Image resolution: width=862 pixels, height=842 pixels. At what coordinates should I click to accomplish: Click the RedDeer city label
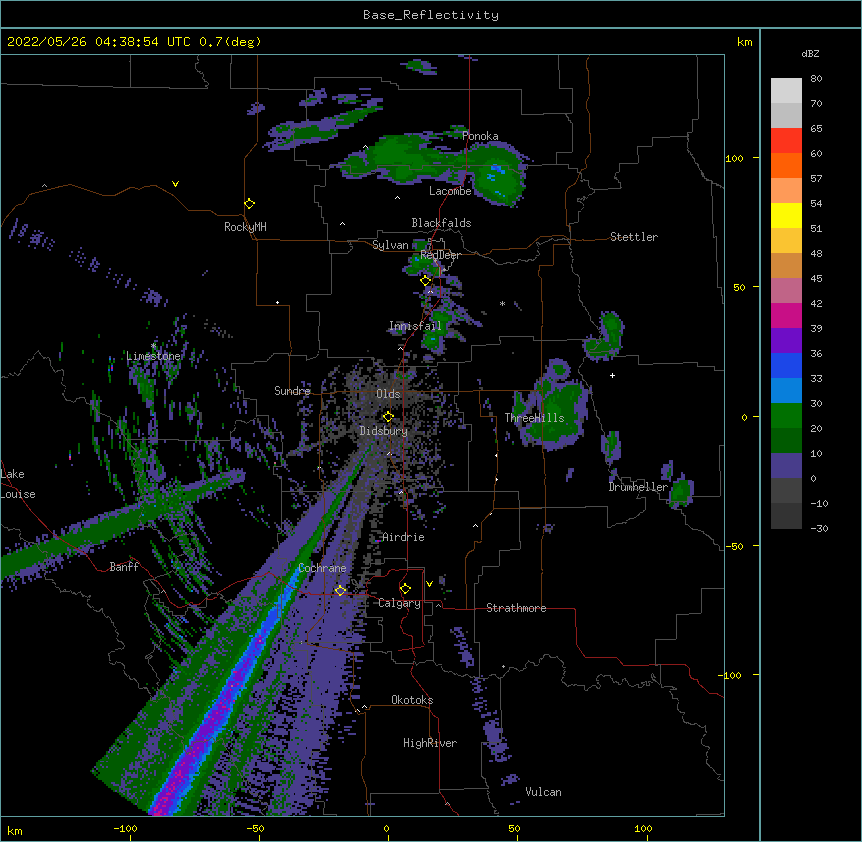[440, 255]
